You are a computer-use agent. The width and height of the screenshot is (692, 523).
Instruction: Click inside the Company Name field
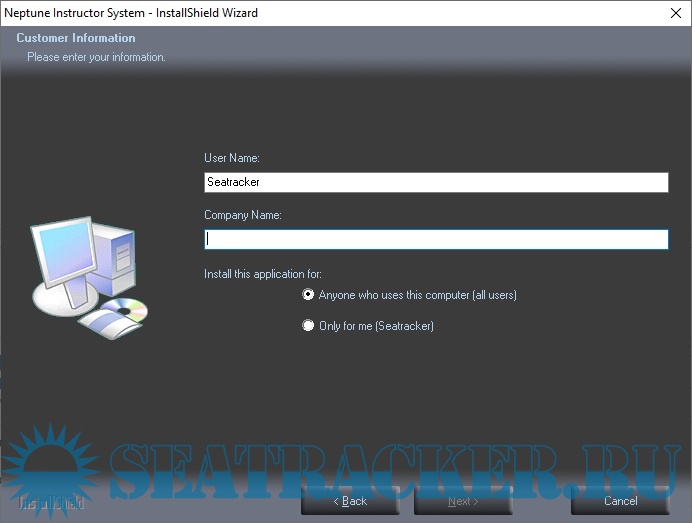pyautogui.click(x=435, y=239)
